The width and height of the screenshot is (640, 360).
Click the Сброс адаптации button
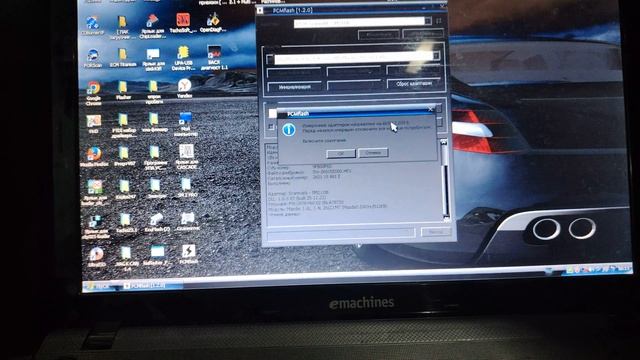click(x=413, y=83)
